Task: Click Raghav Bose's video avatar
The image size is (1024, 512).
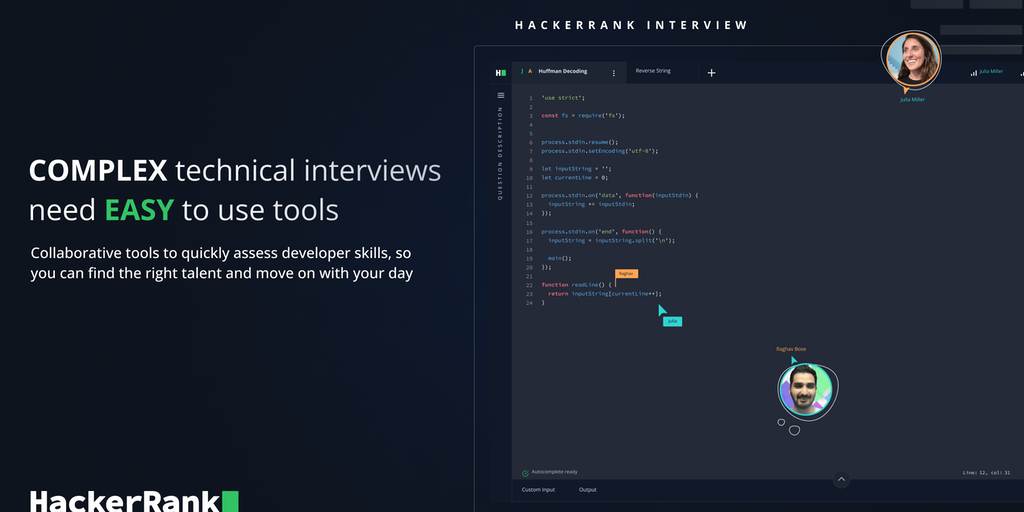Action: [x=806, y=390]
